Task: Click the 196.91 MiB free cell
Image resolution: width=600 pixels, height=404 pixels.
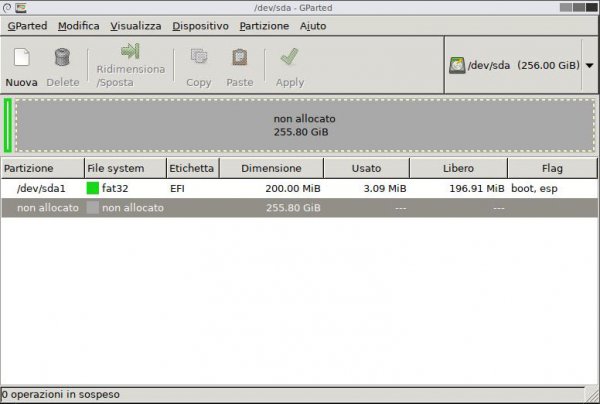Action: point(476,188)
